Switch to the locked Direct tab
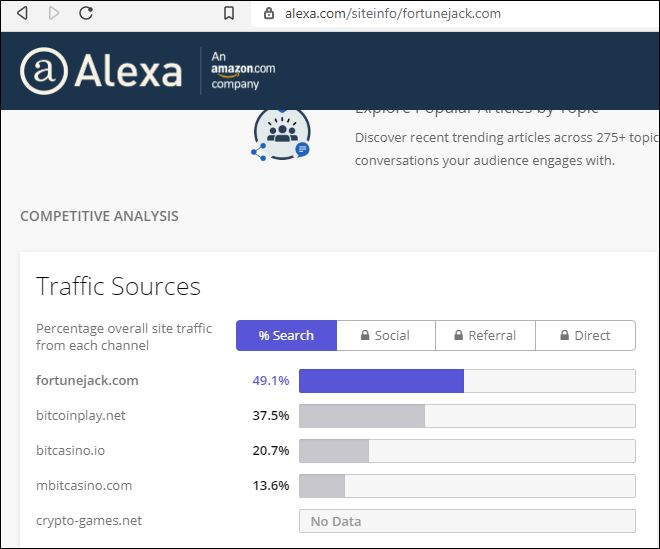The image size is (660, 549). point(585,336)
